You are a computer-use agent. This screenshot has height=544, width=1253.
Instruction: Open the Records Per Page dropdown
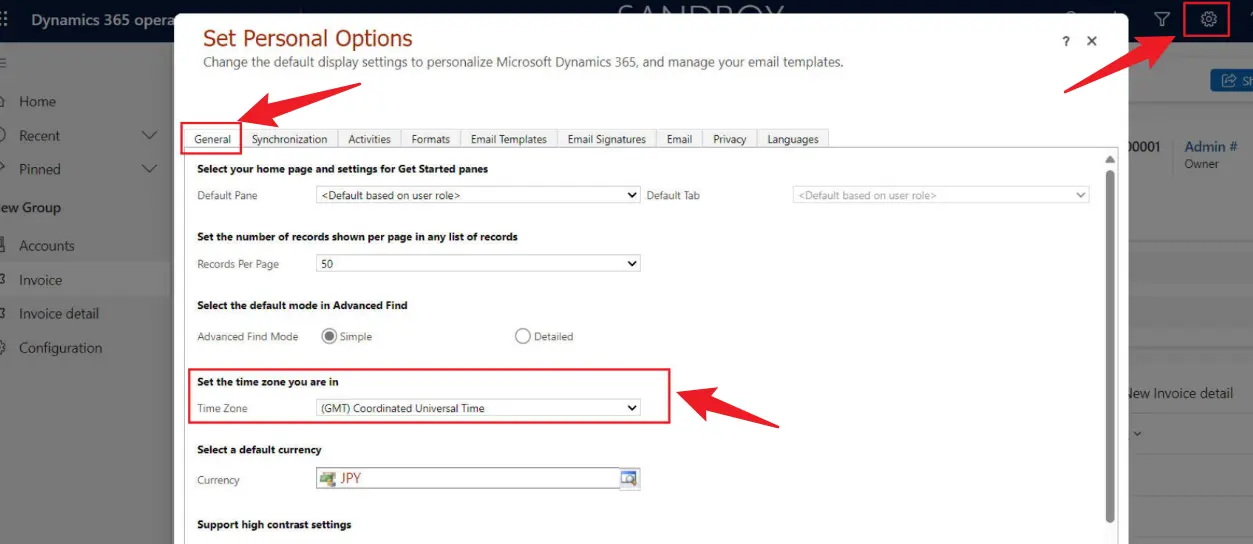(x=478, y=264)
